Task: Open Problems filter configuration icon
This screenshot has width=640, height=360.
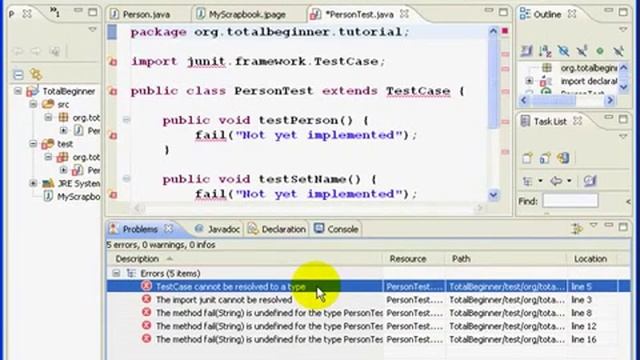Action: coord(577,229)
